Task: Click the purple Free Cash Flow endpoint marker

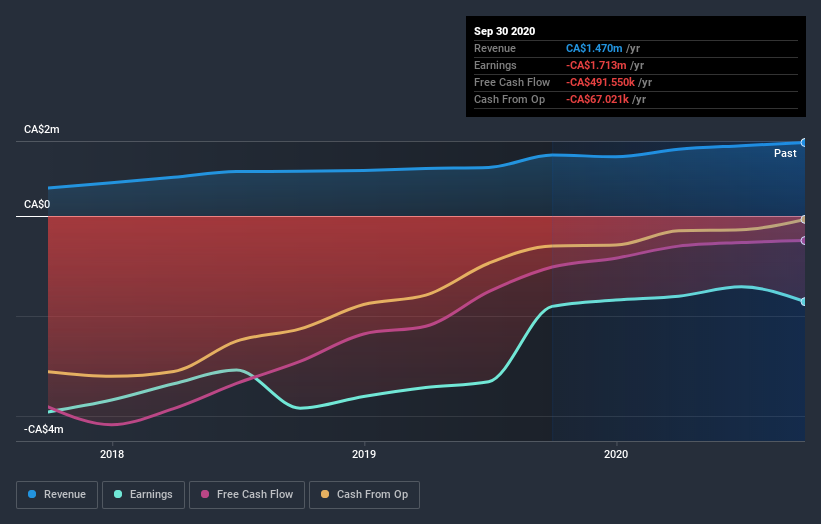Action: pos(803,241)
